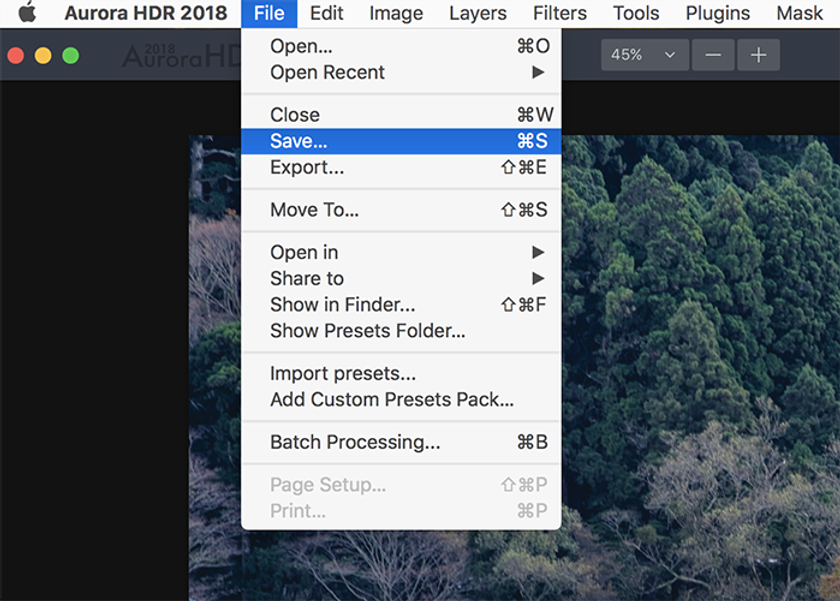Open the Edit menu
This screenshot has height=601, width=840.
(326, 13)
